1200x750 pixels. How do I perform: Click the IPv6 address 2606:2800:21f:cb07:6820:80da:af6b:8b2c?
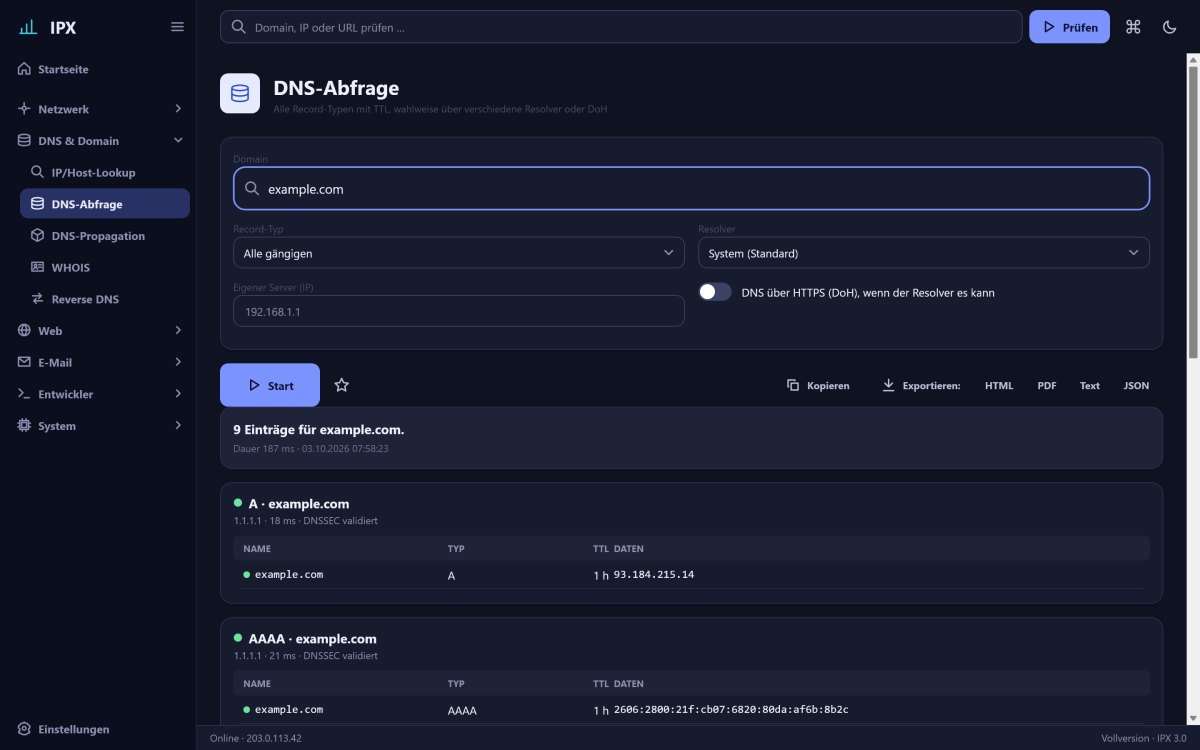coord(731,709)
